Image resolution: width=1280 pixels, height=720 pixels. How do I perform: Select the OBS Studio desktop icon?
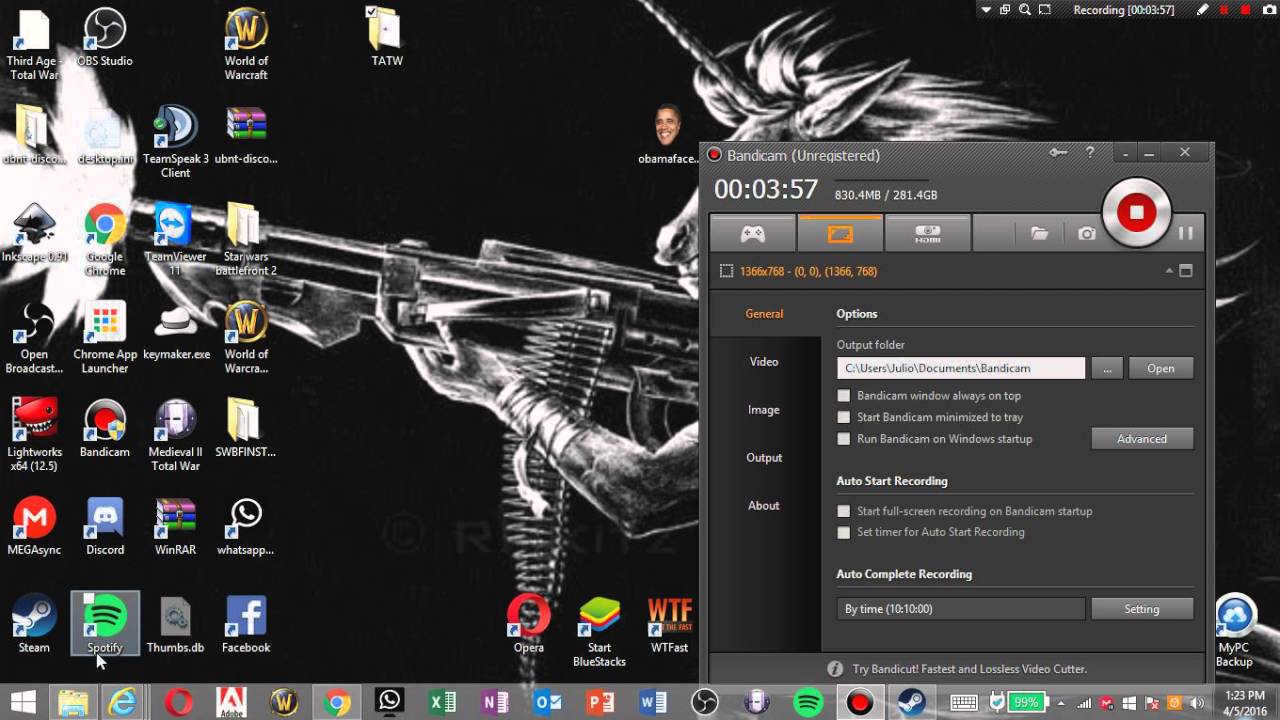coord(105,39)
